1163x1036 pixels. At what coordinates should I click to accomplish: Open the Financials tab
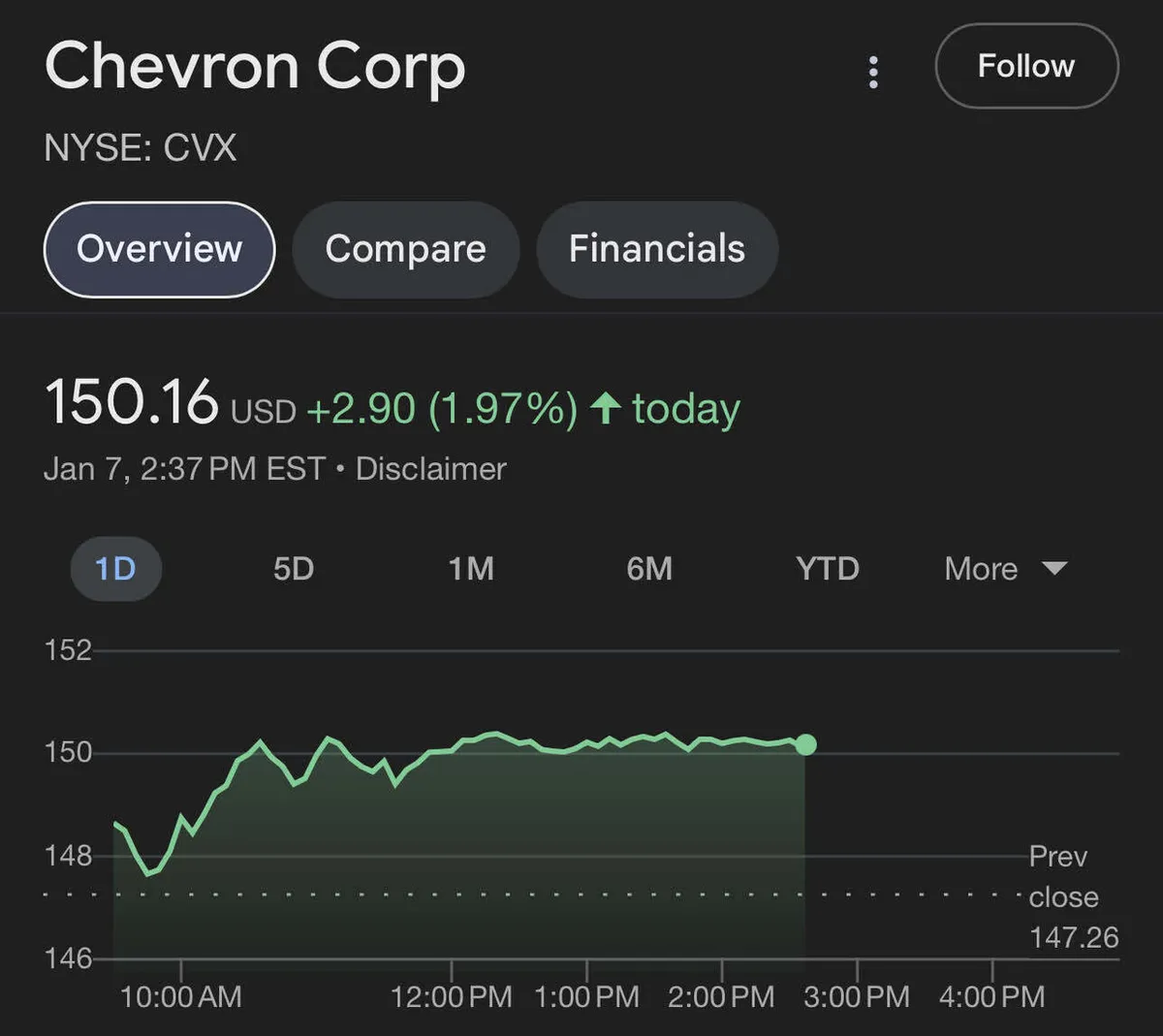(657, 249)
